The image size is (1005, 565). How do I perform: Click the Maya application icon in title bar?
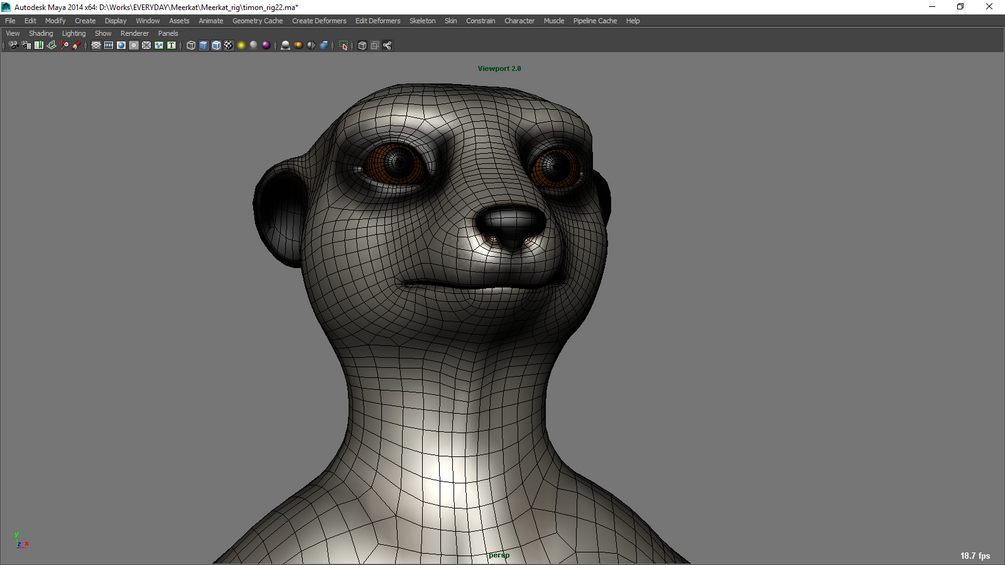[x=6, y=7]
